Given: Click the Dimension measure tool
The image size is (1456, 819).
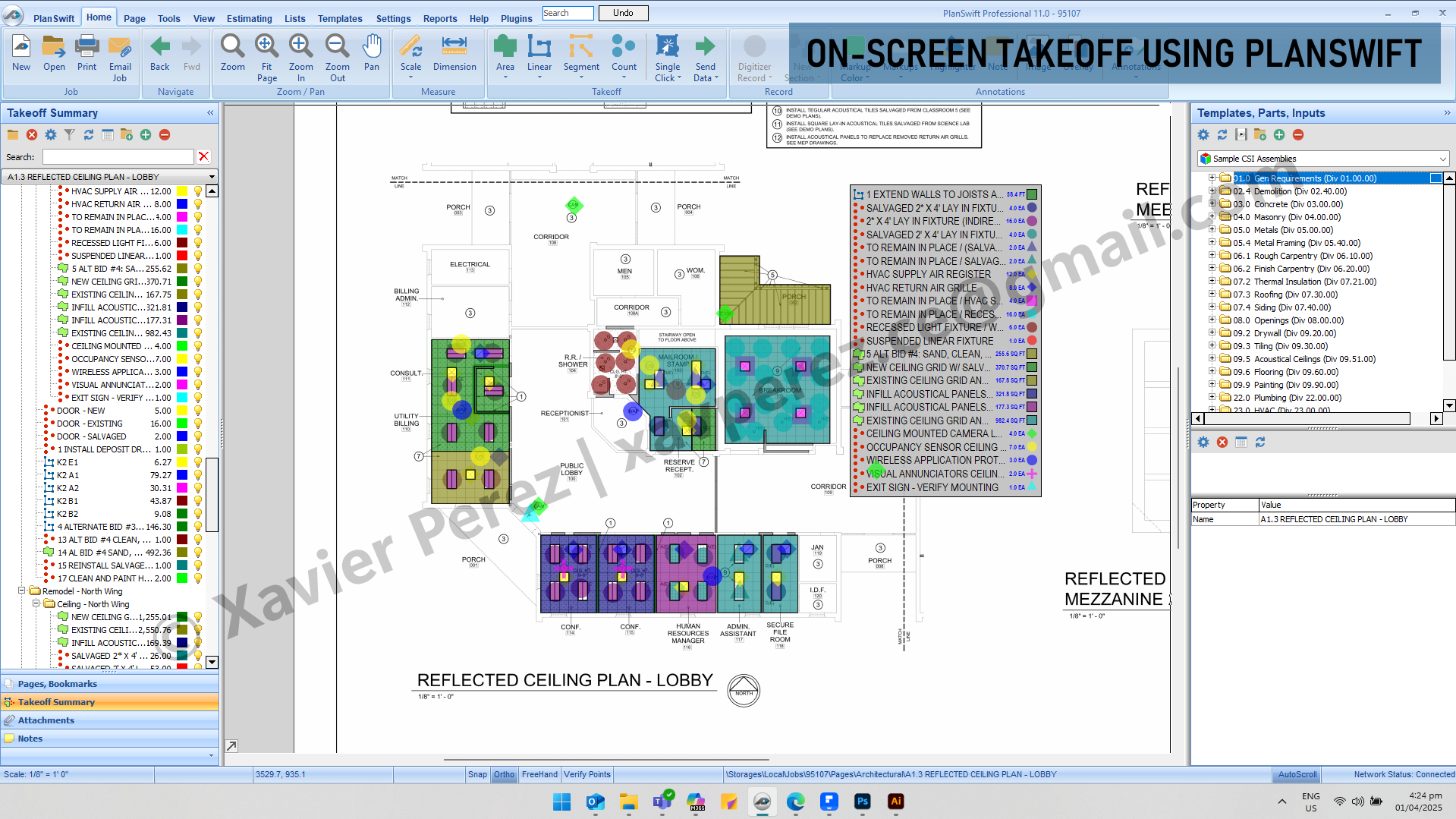Looking at the screenshot, I should [x=454, y=53].
